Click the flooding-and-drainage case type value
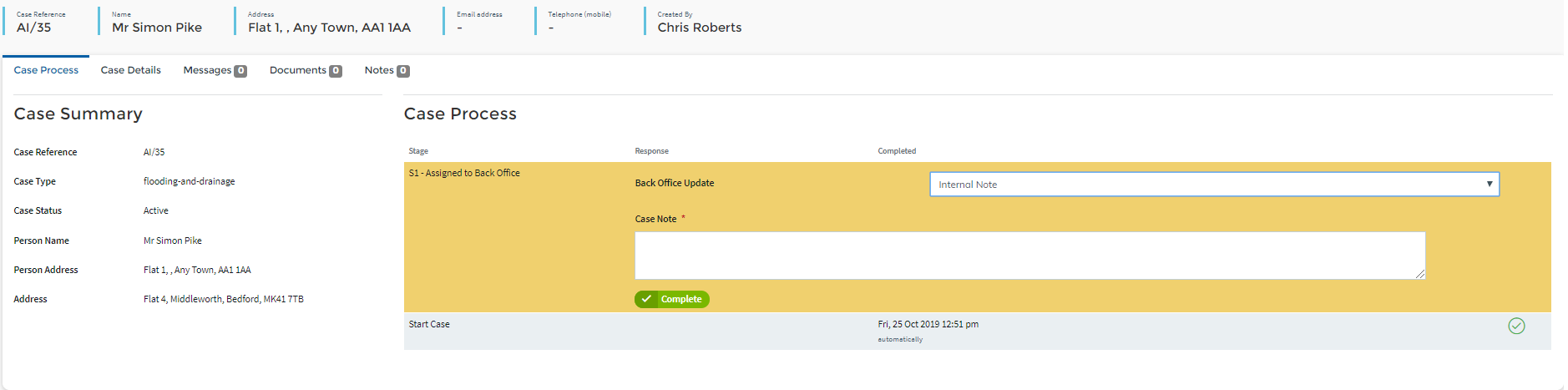 tap(189, 181)
